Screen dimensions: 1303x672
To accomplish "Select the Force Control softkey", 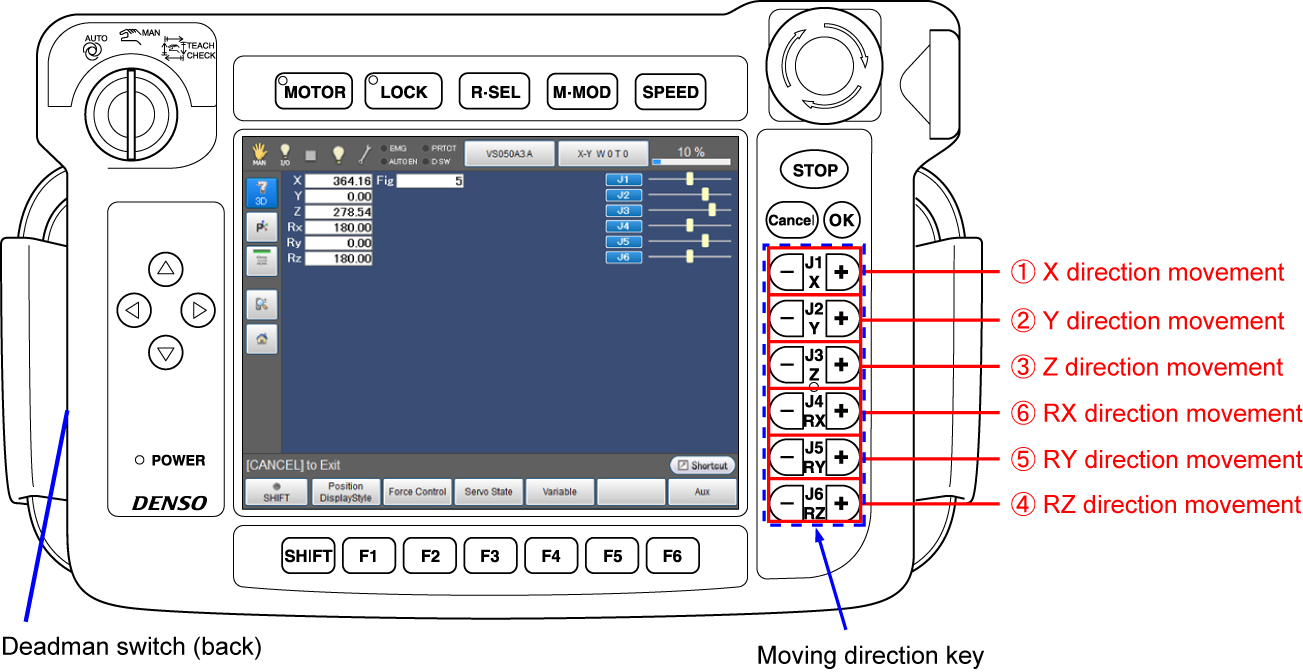I will pos(417,492).
